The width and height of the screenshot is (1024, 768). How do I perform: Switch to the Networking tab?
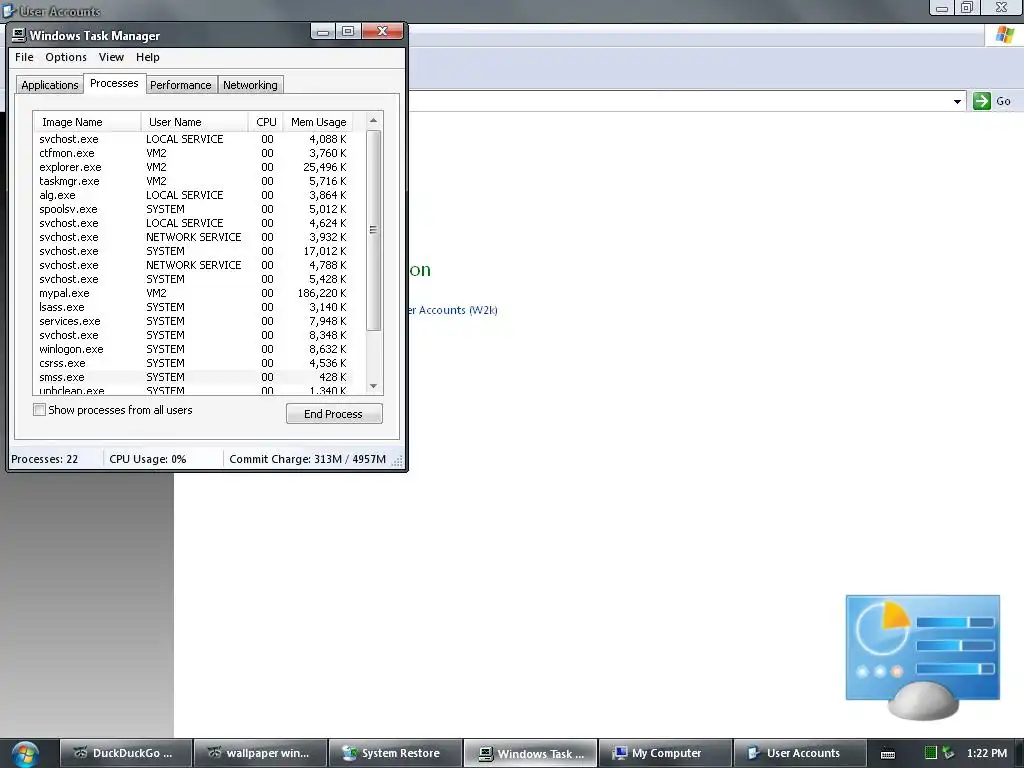click(x=250, y=85)
